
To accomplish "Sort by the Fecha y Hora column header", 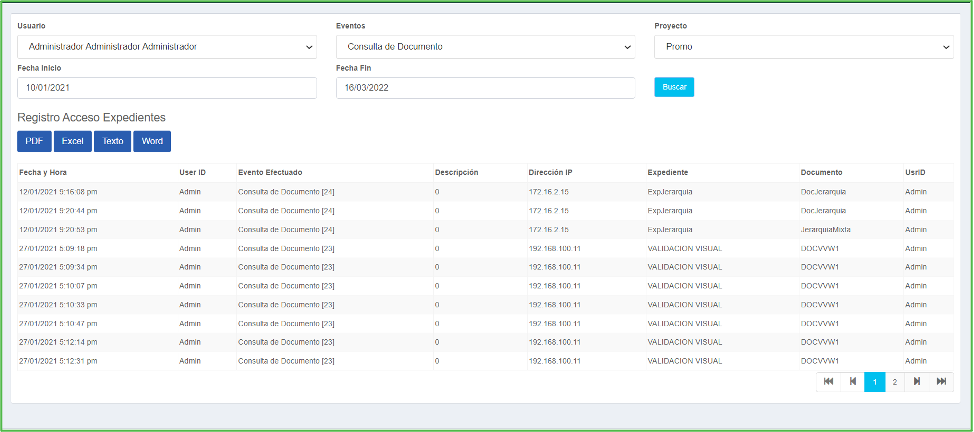I will pos(44,173).
